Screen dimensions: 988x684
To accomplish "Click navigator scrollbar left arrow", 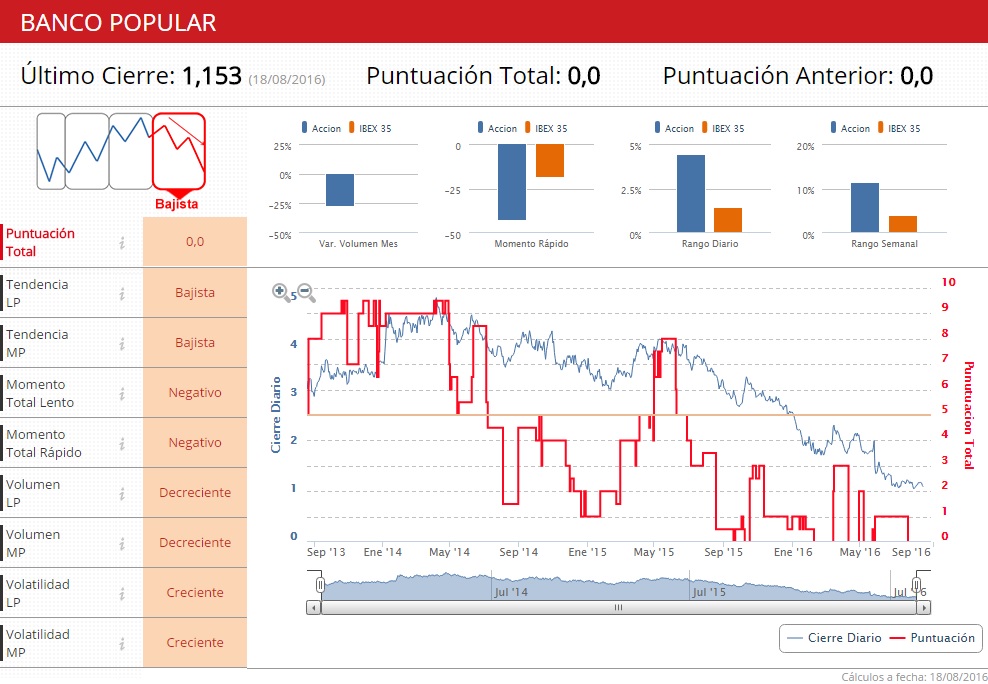I will (314, 608).
